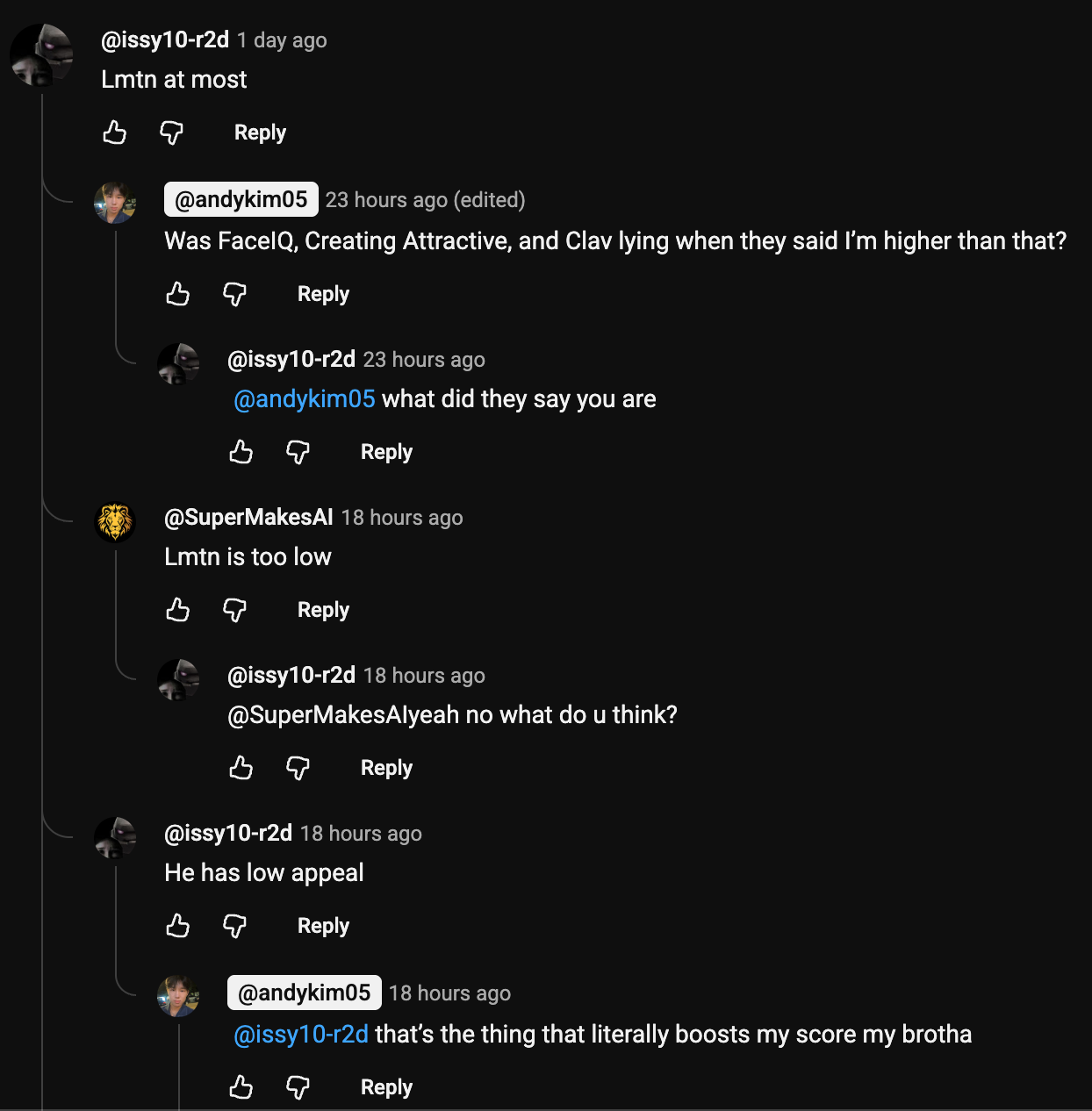The height and width of the screenshot is (1111, 1092).
Task: Reply to SuperMakesAI's "Lmtn is too low"
Action: [323, 610]
